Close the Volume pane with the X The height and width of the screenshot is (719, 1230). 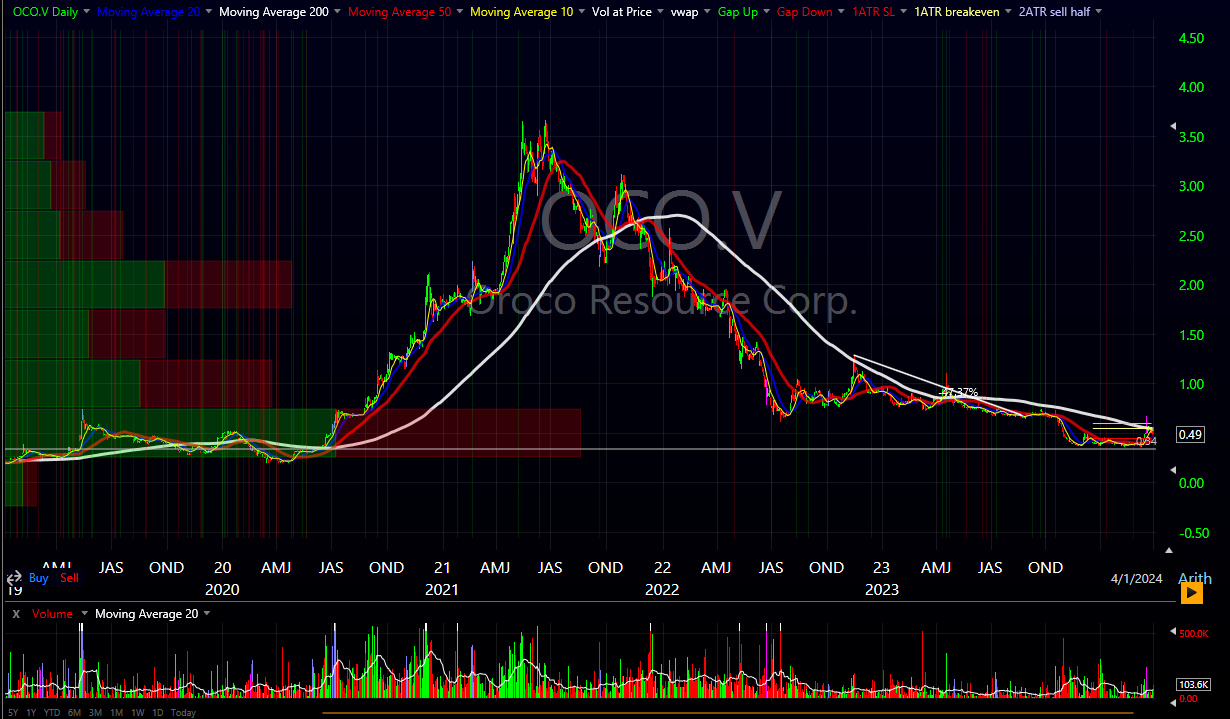pyautogui.click(x=15, y=613)
